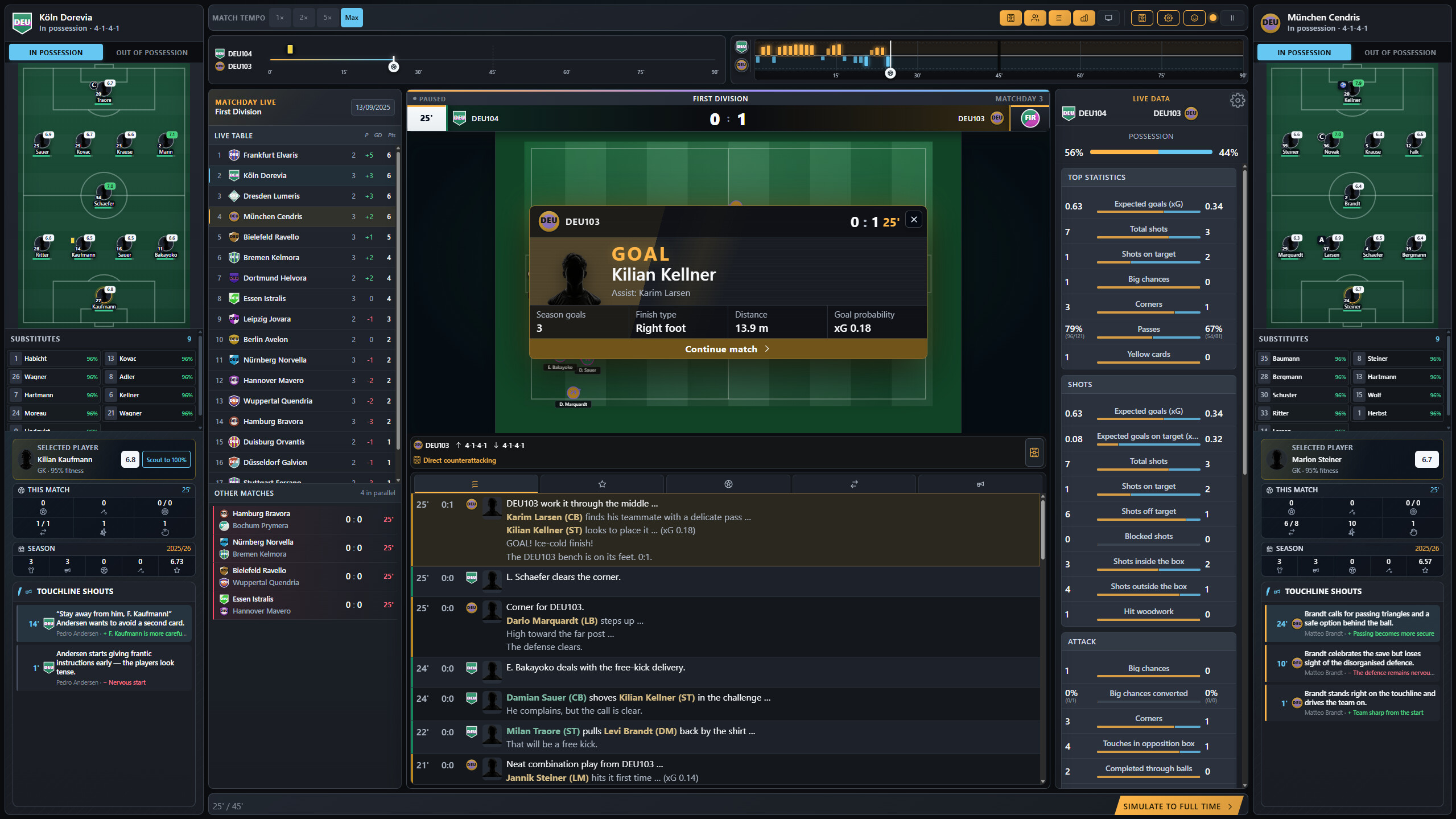The height and width of the screenshot is (819, 1456).
Task: Set match tempo to 2×
Action: point(304,18)
